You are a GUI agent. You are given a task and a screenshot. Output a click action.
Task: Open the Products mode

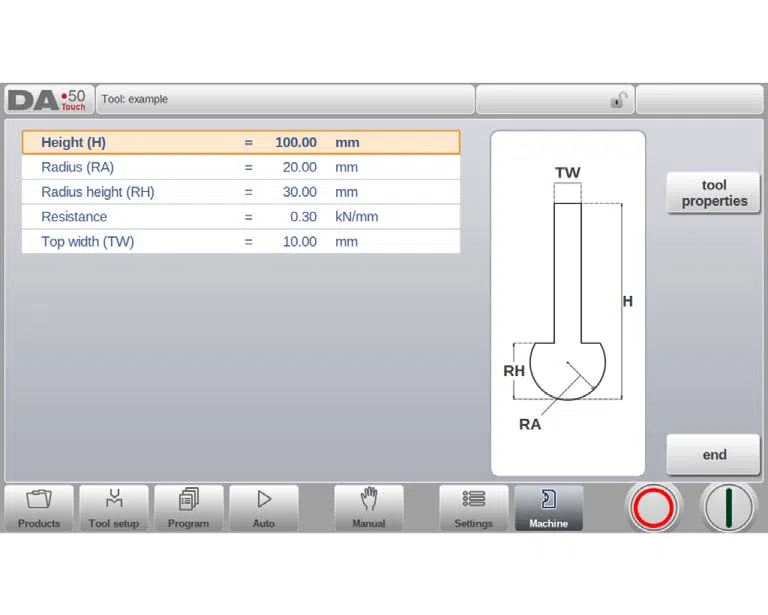point(39,508)
